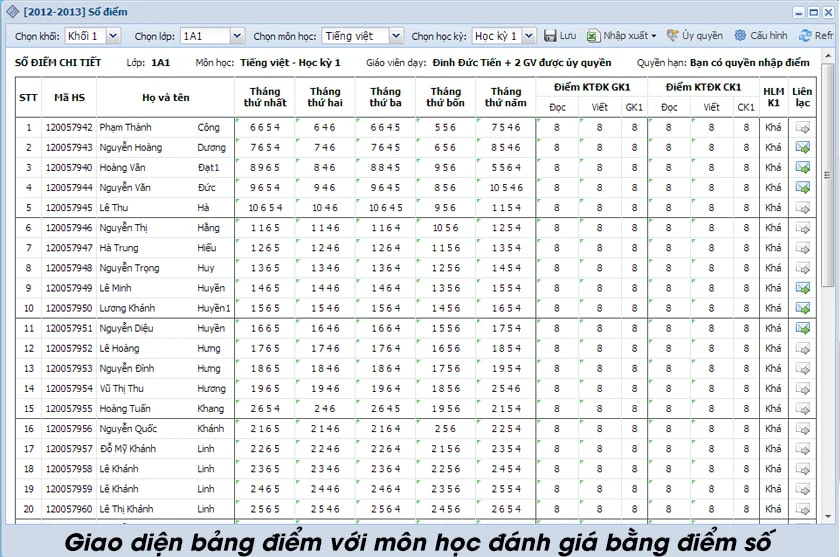Click contact icon for Lê Thu Hà

802,208
